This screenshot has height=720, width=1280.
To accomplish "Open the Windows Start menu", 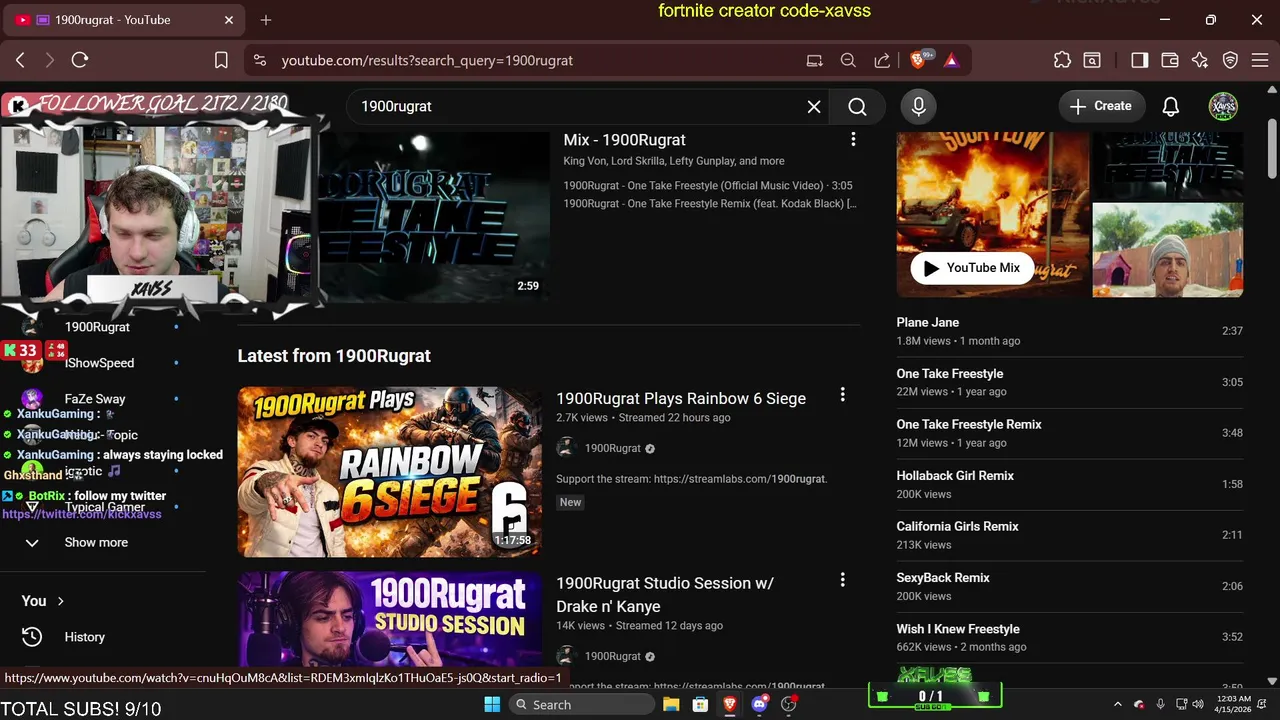I will pos(492,704).
